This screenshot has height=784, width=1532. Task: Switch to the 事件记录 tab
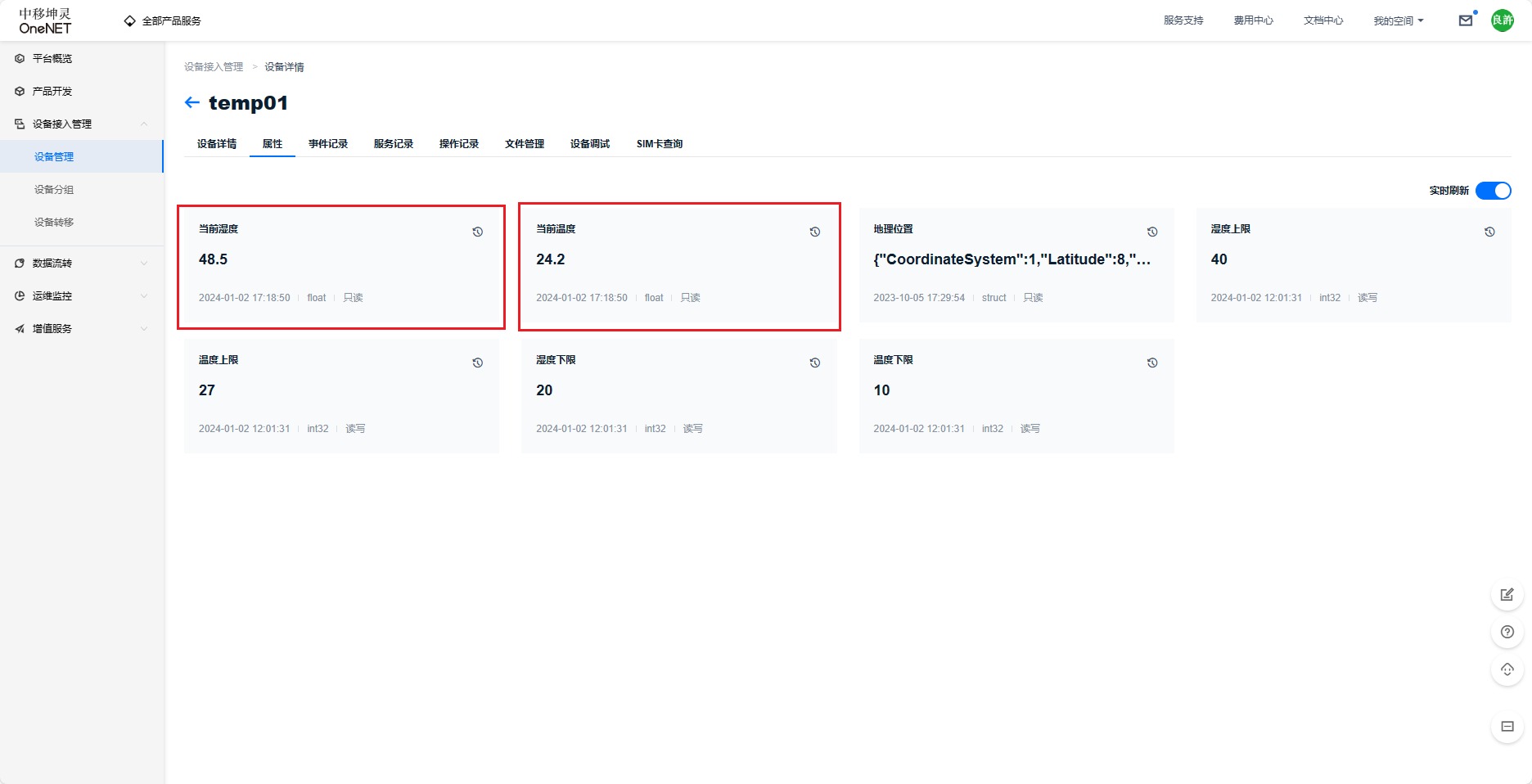pos(328,144)
